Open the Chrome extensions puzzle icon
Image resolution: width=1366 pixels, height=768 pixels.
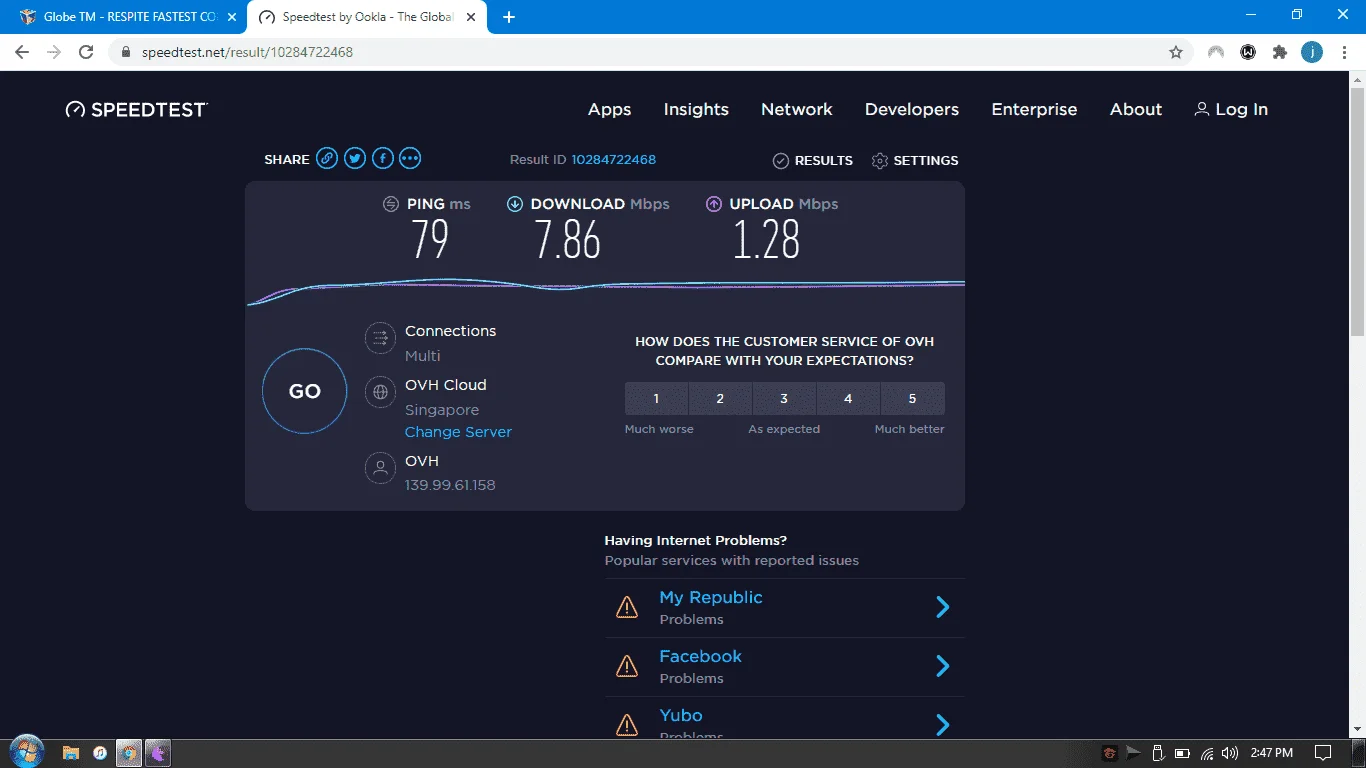coord(1280,52)
